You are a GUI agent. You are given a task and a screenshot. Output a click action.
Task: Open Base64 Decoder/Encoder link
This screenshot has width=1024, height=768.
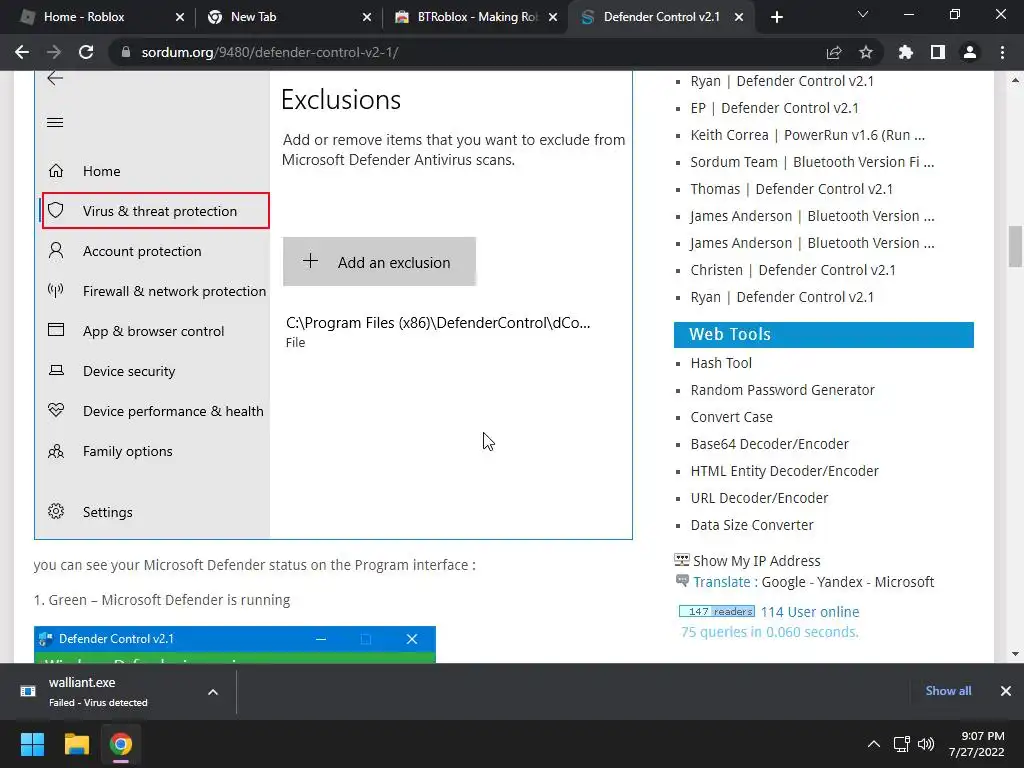pos(769,444)
